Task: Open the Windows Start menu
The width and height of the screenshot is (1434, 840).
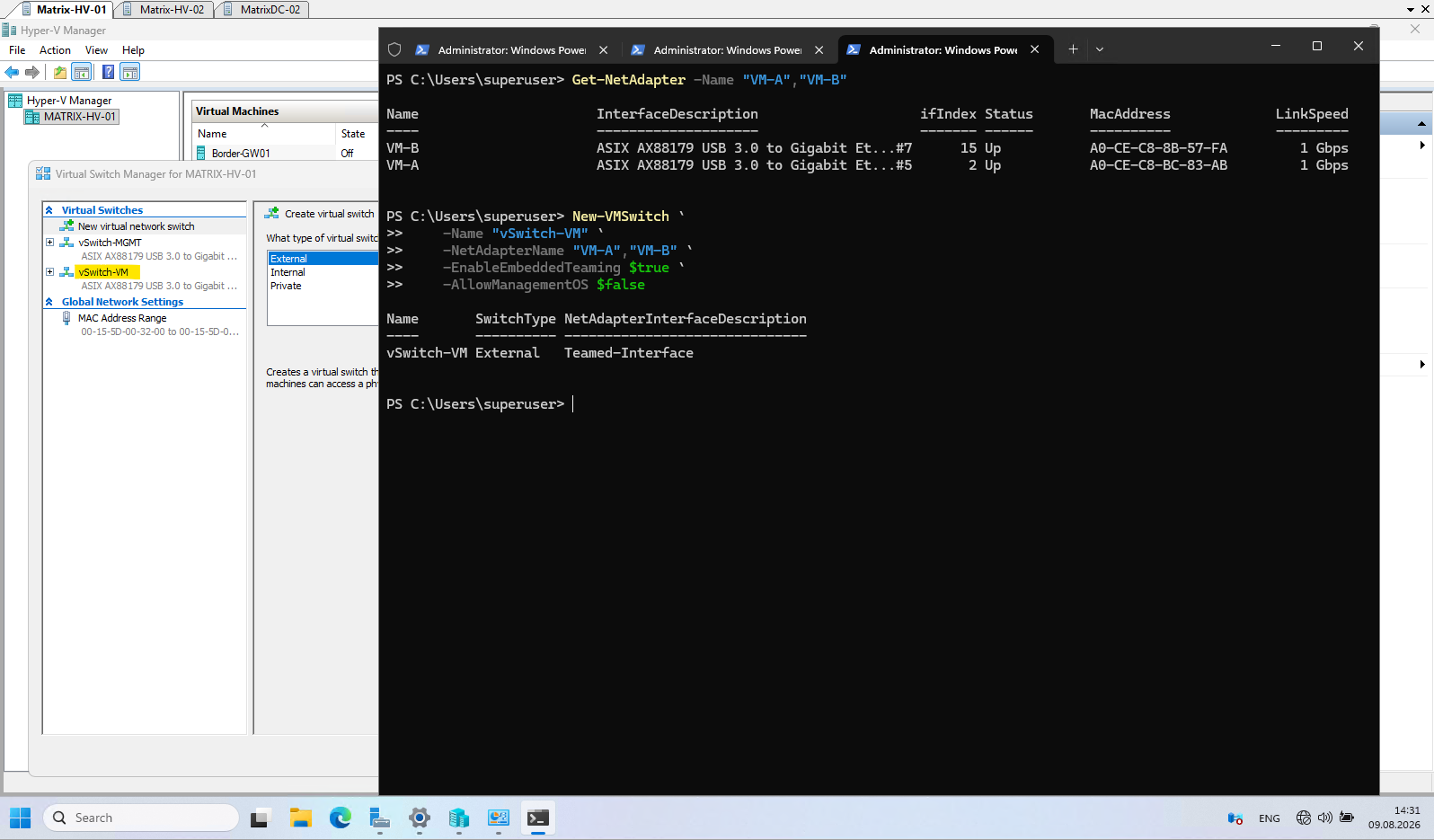Action: 21,818
